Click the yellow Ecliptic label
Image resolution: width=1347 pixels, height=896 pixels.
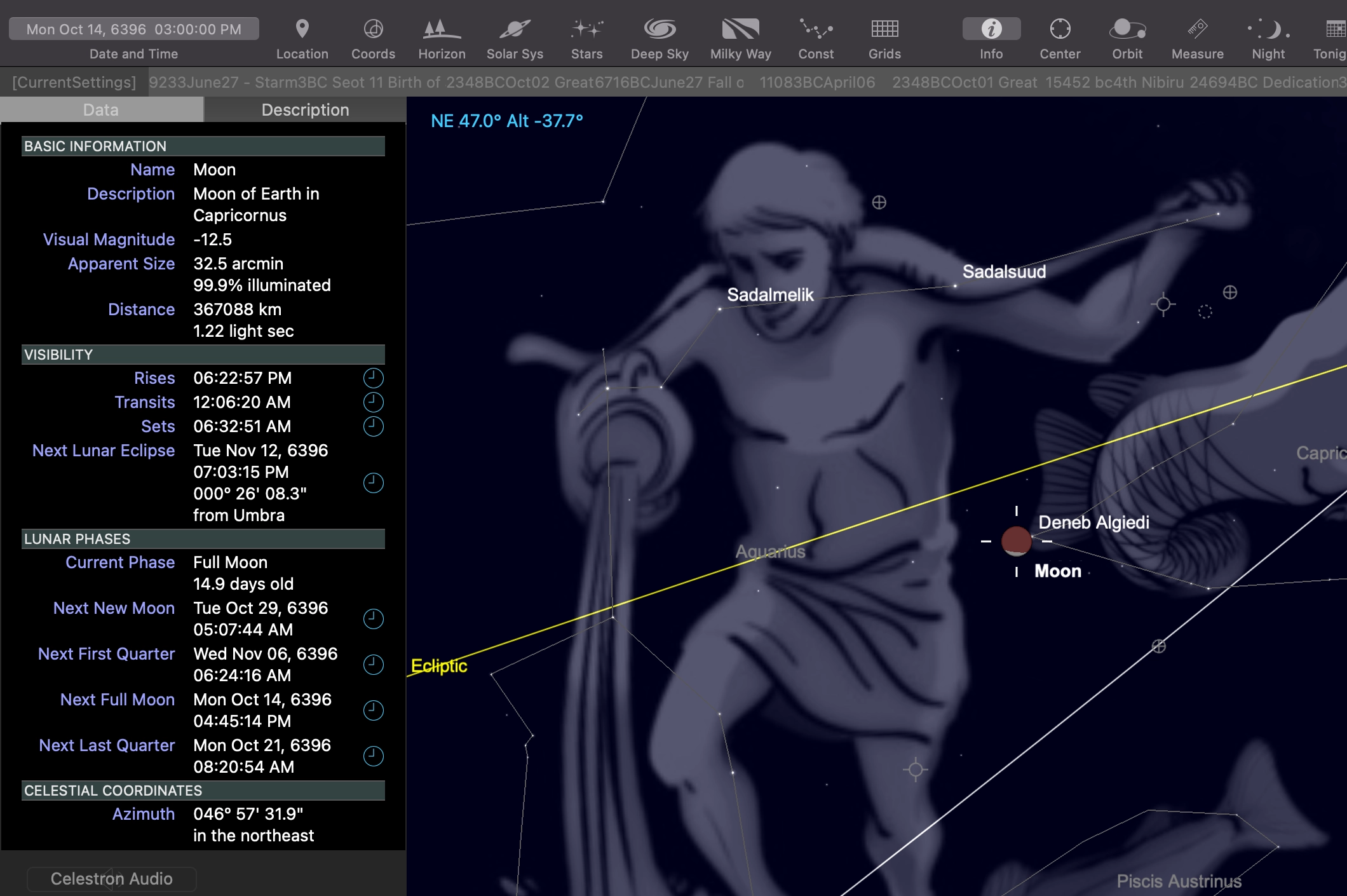439,666
